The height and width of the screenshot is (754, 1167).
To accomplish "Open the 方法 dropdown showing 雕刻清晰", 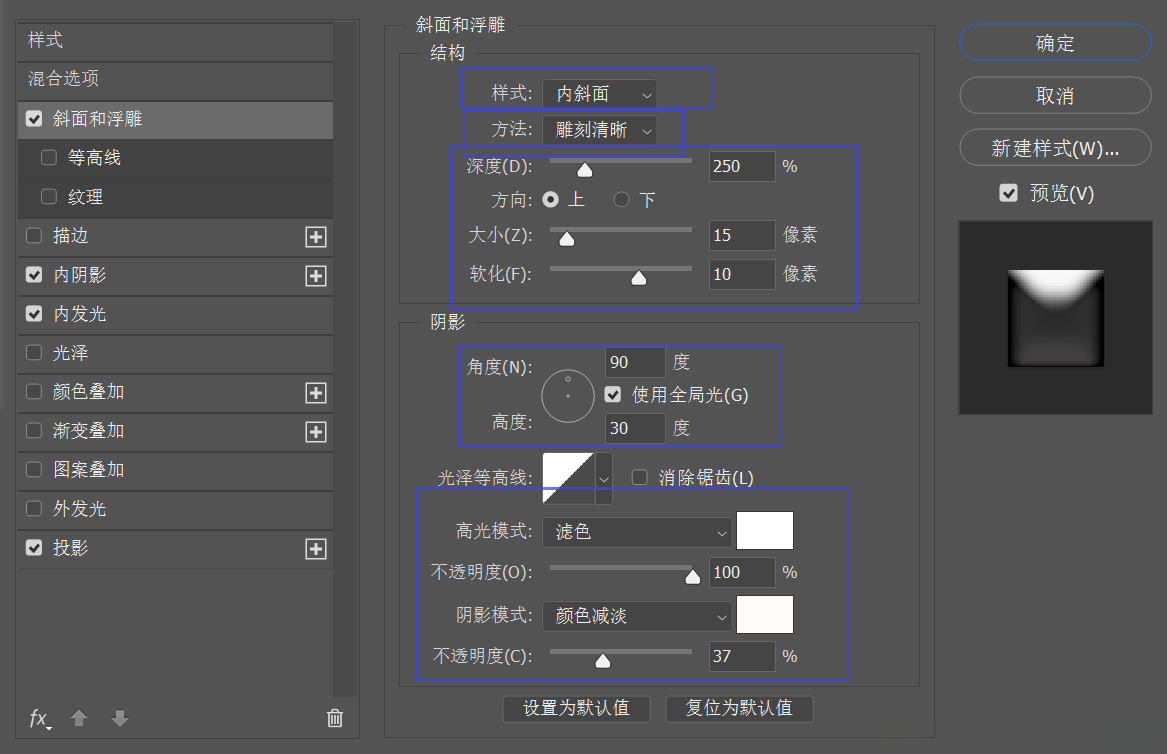I will 598,130.
